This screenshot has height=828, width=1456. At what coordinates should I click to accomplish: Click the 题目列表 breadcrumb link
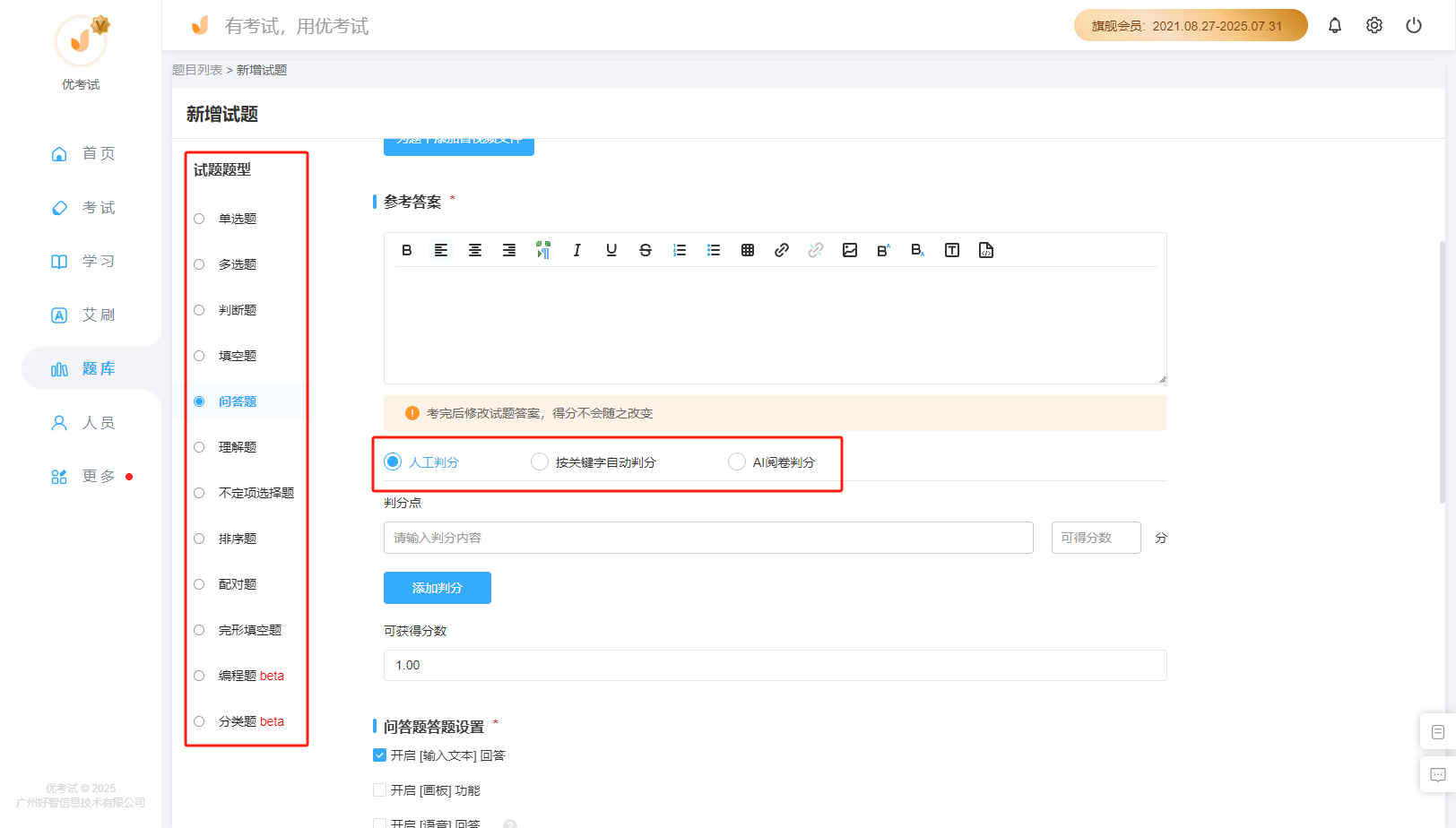pyautogui.click(x=197, y=70)
